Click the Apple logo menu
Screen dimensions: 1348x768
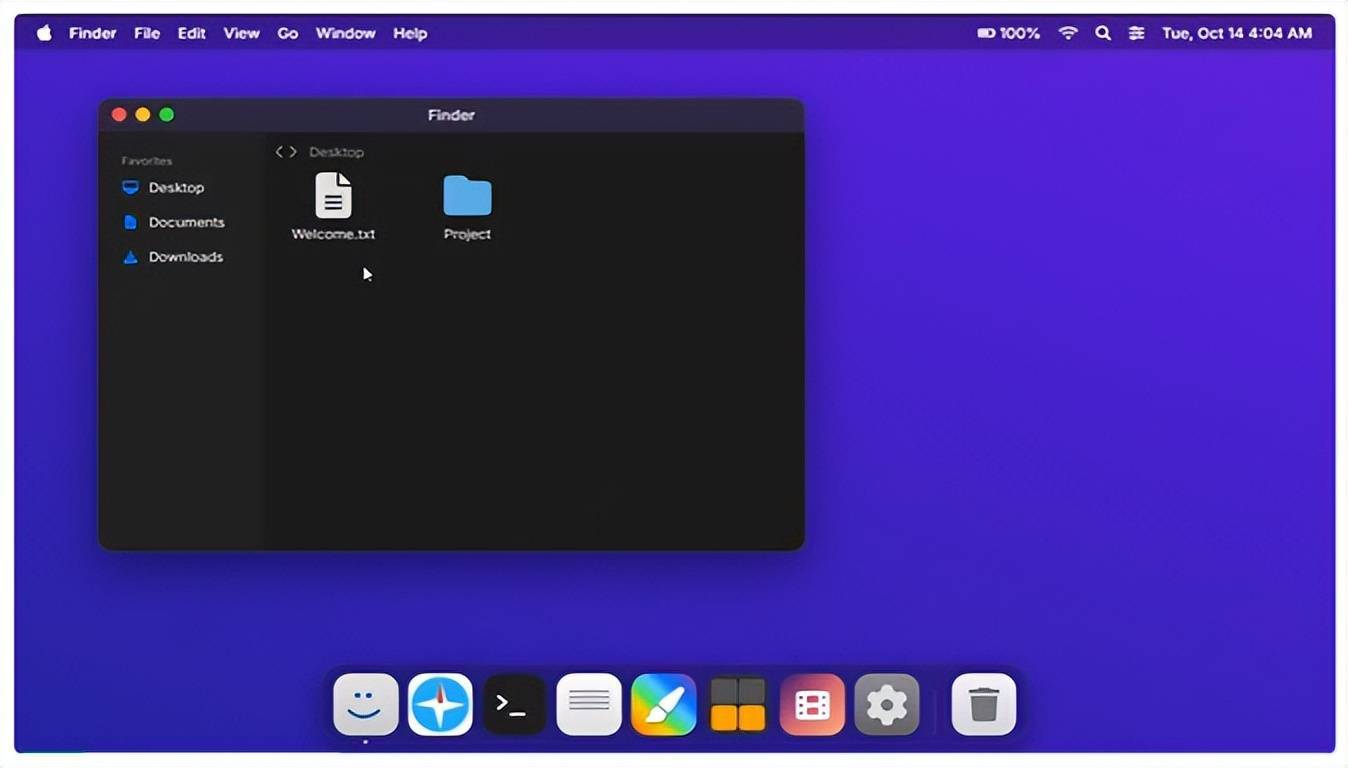pos(44,33)
